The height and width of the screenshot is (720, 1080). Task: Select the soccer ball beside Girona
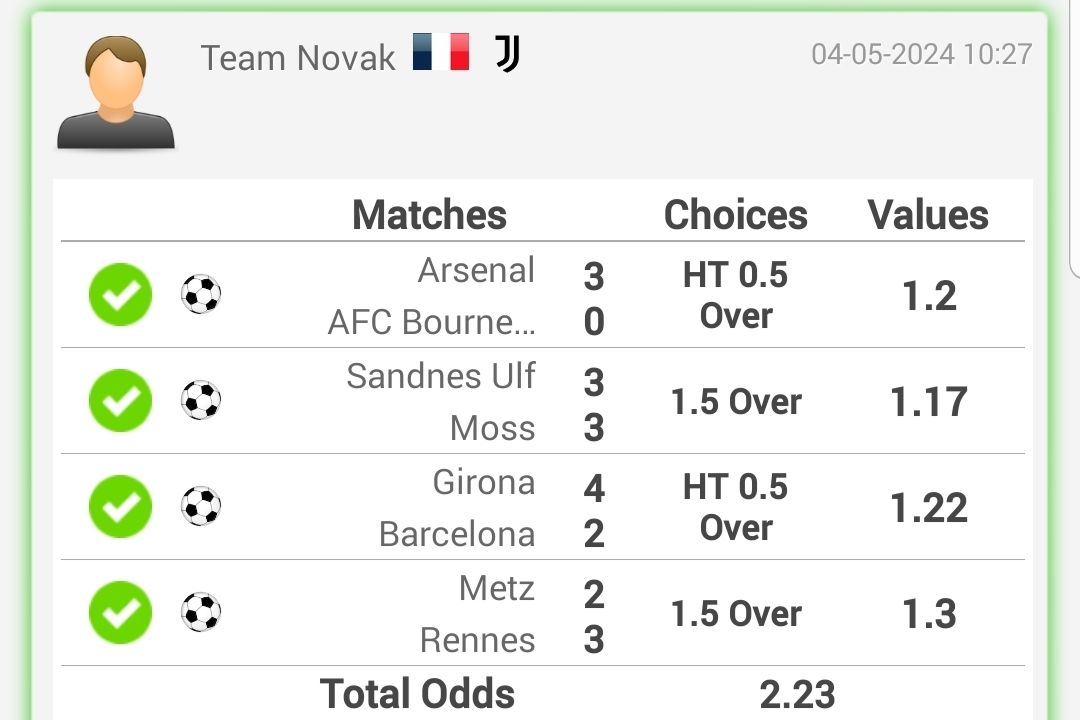pyautogui.click(x=201, y=506)
